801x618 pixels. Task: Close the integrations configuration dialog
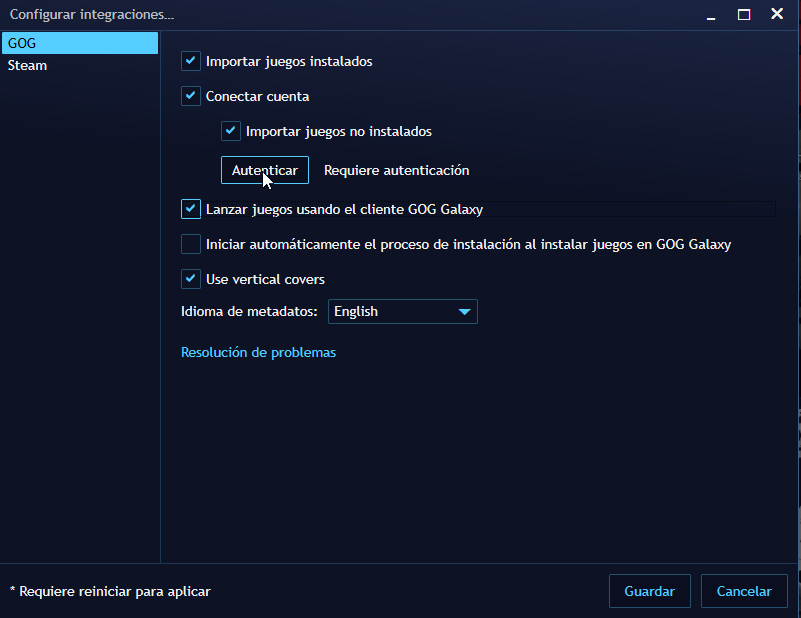[777, 14]
